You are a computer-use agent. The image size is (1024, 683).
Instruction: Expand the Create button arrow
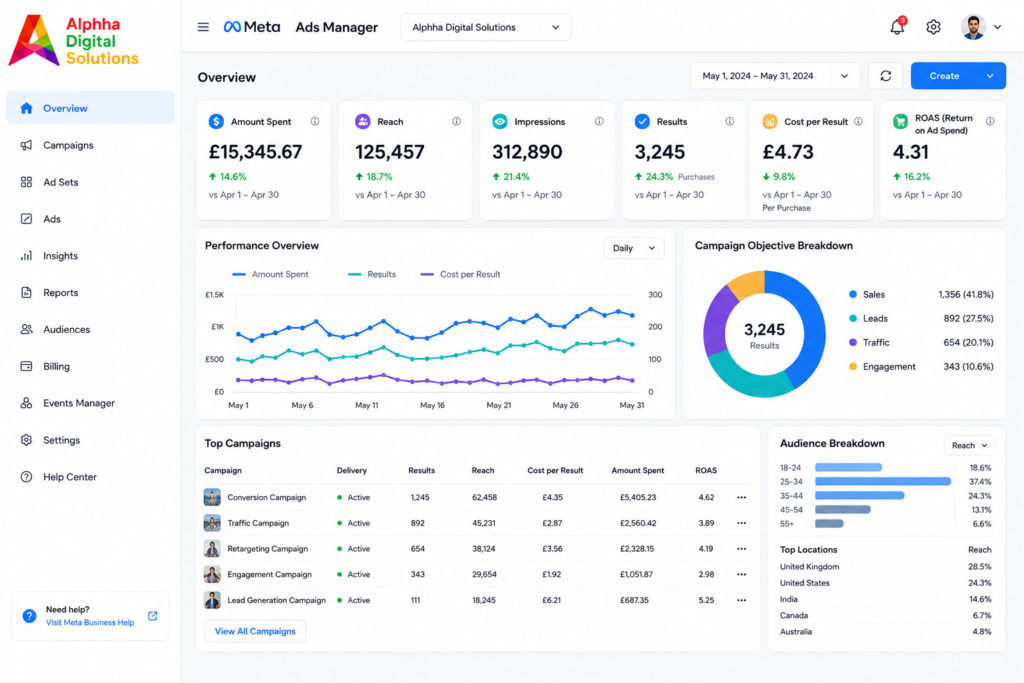coord(990,76)
